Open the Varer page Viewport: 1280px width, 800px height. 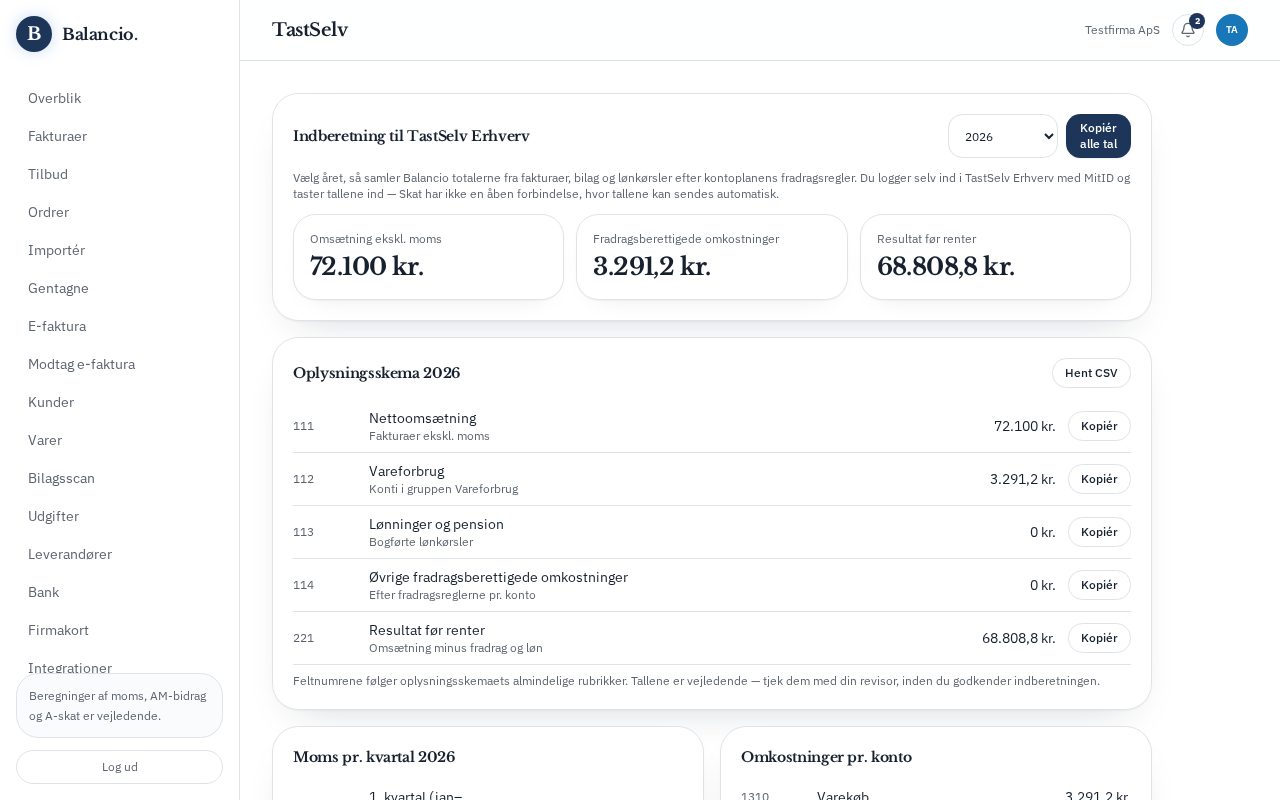point(120,440)
